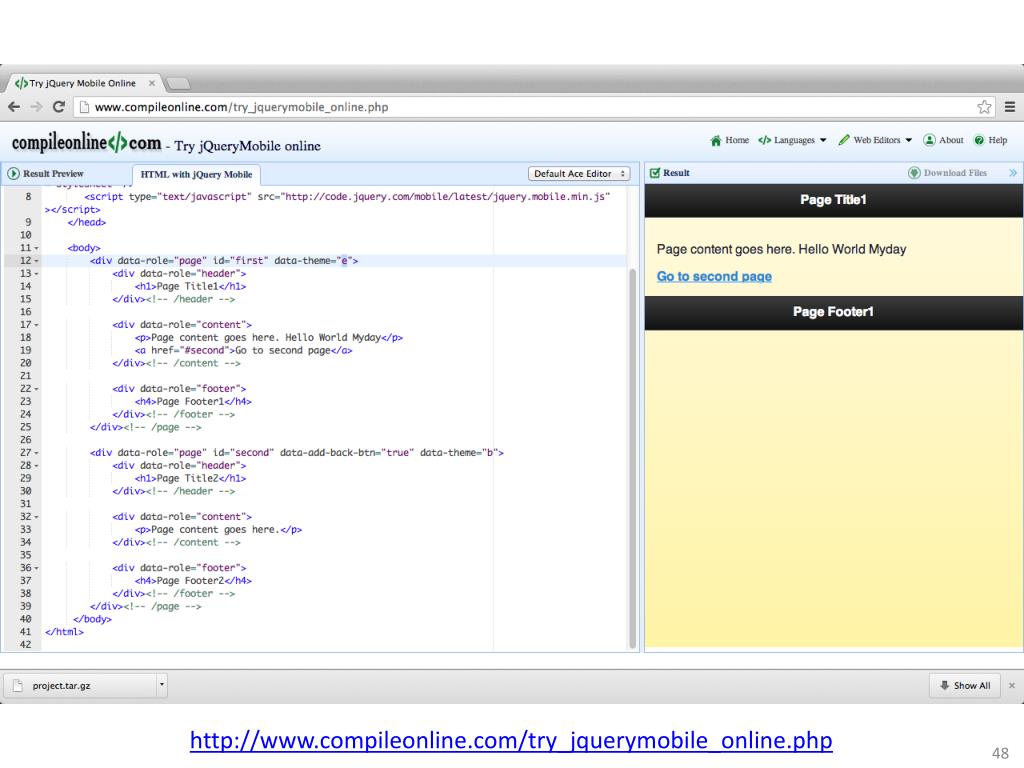Image resolution: width=1024 pixels, height=768 pixels.
Task: Open the project.tar.gz download options arrow
Action: pos(161,685)
